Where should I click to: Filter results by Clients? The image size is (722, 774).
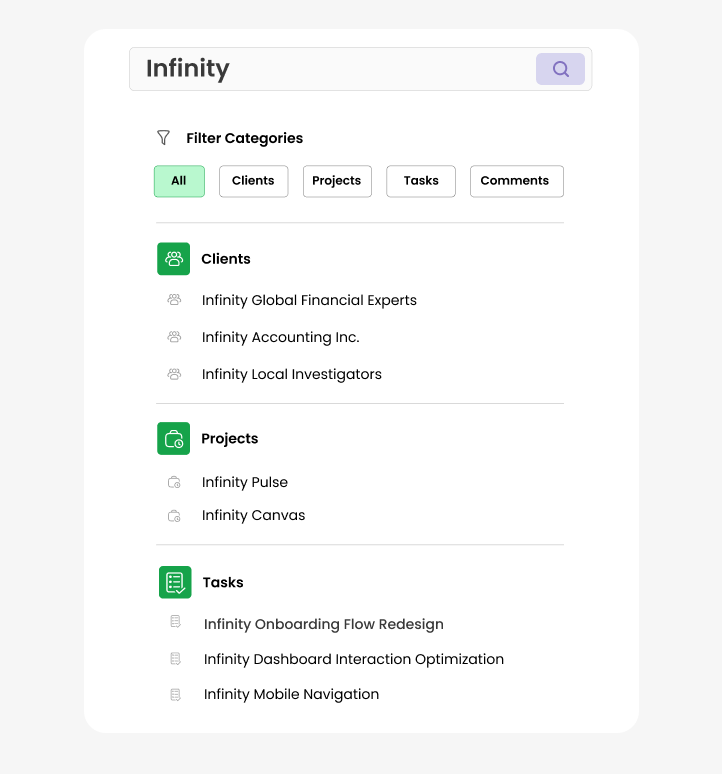point(253,181)
